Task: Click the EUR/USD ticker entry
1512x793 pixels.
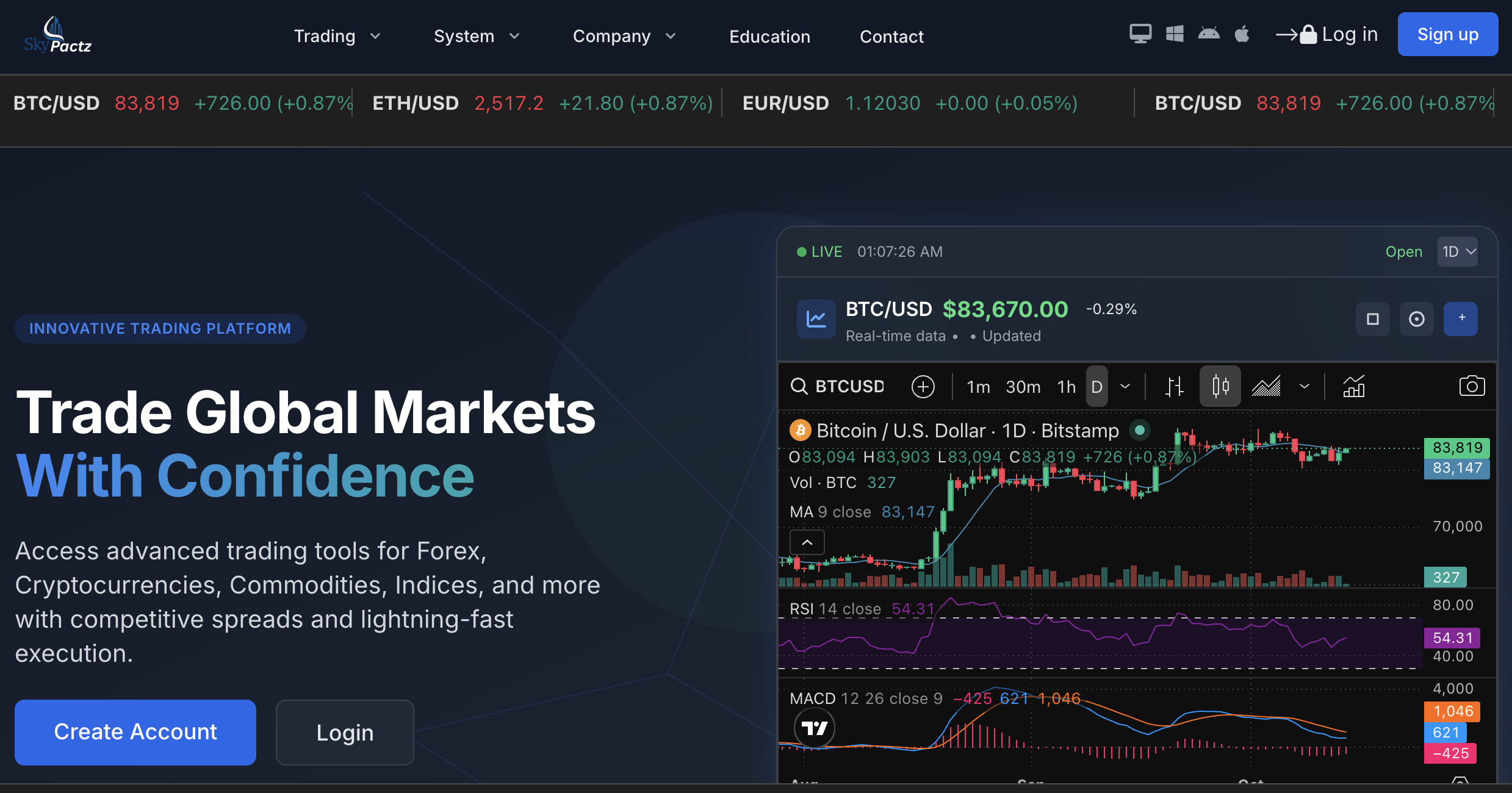Action: 910,103
